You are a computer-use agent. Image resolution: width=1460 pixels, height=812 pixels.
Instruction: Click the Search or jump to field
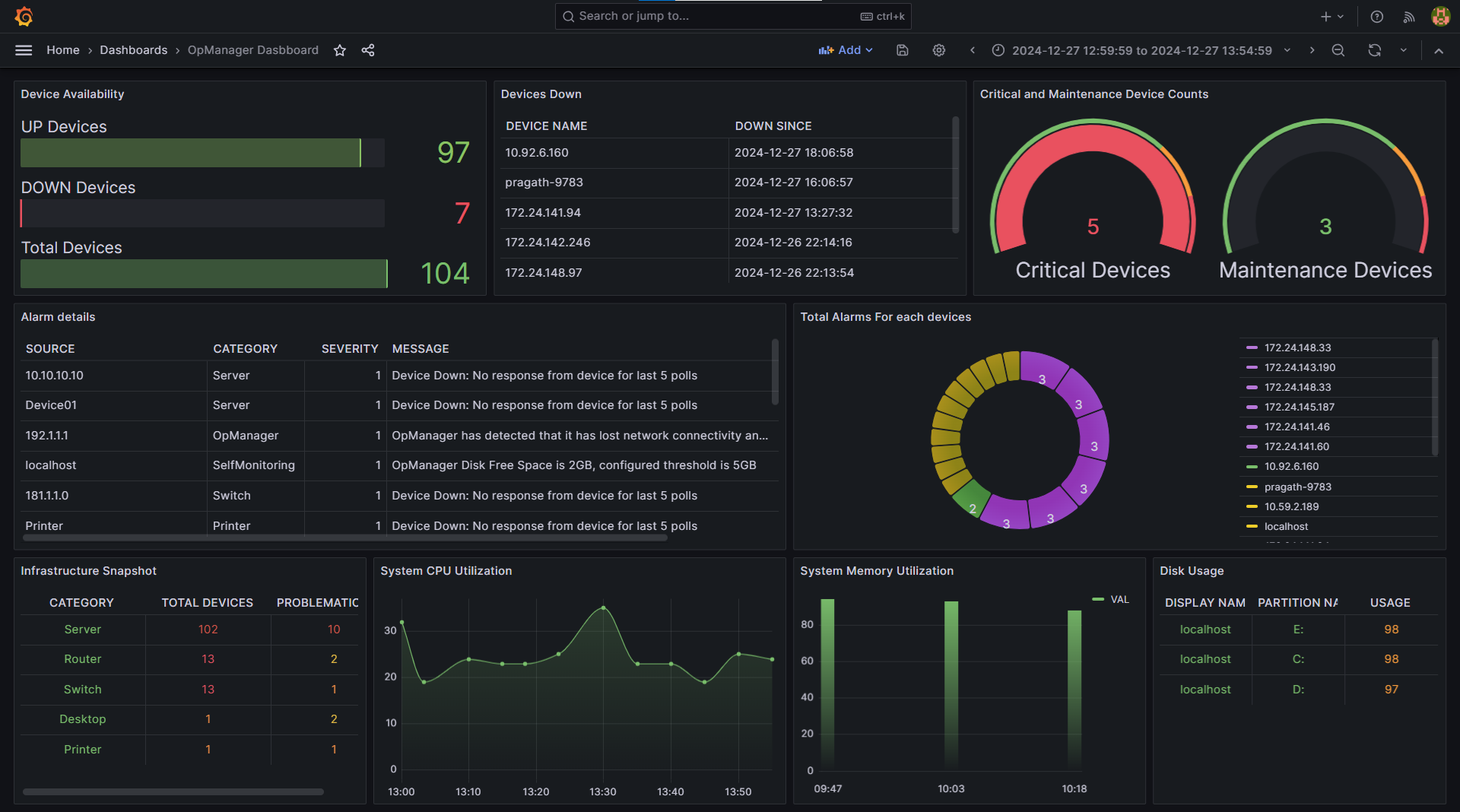[x=730, y=16]
